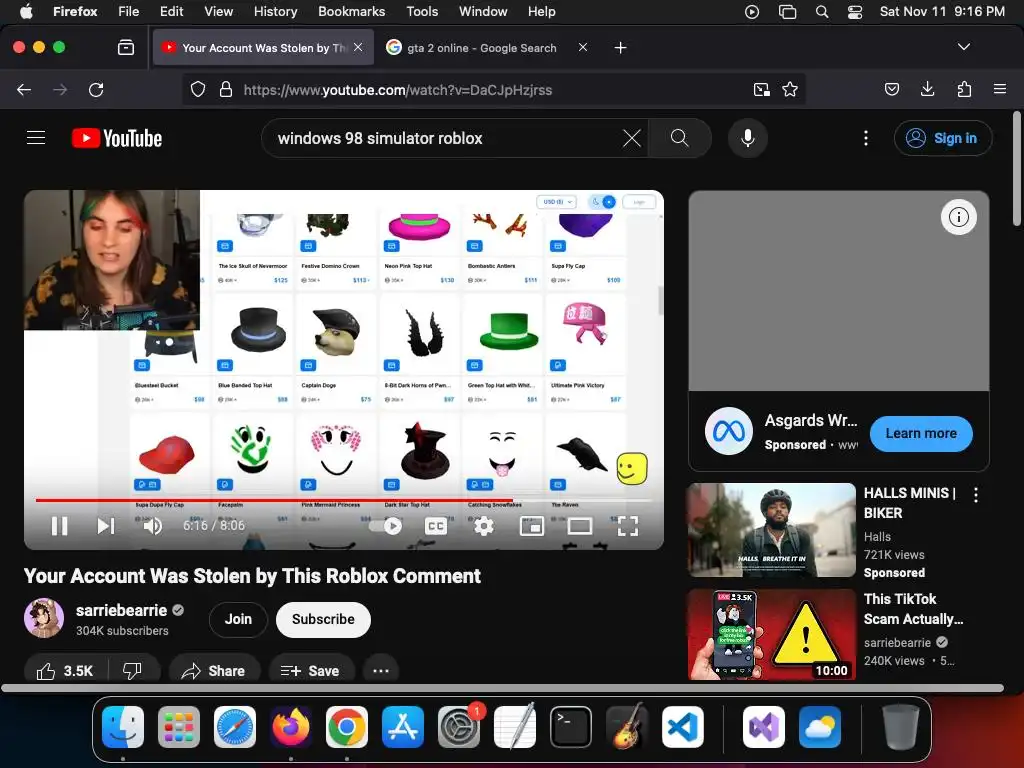
Task: Enable theater mode in video player
Action: (579, 526)
